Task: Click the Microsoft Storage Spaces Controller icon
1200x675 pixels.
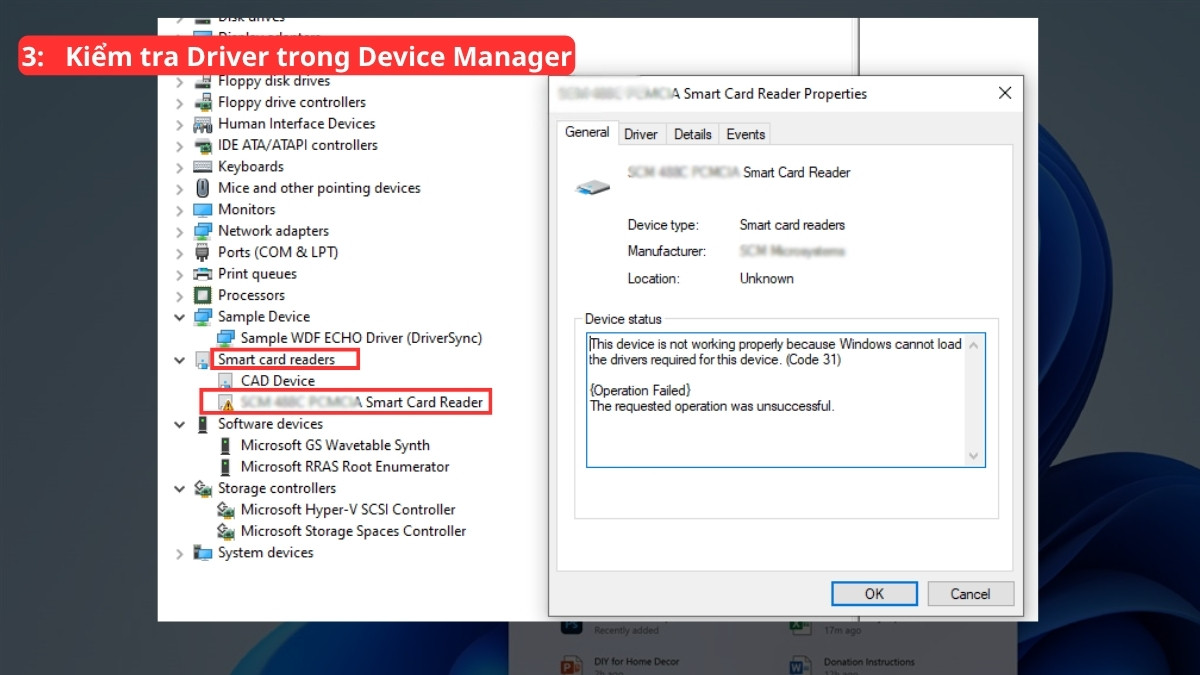Action: coord(226,532)
